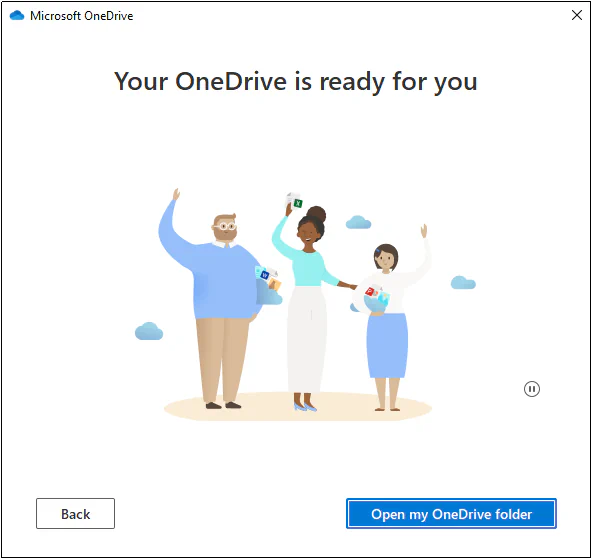Click the blue Word document icon
The width and height of the screenshot is (593, 560).
pyautogui.click(x=265, y=275)
